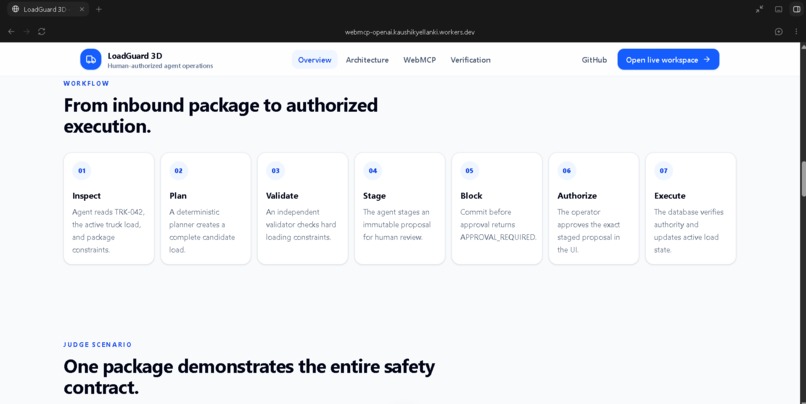Click the 'immutable proposal' description text

coord(397,225)
